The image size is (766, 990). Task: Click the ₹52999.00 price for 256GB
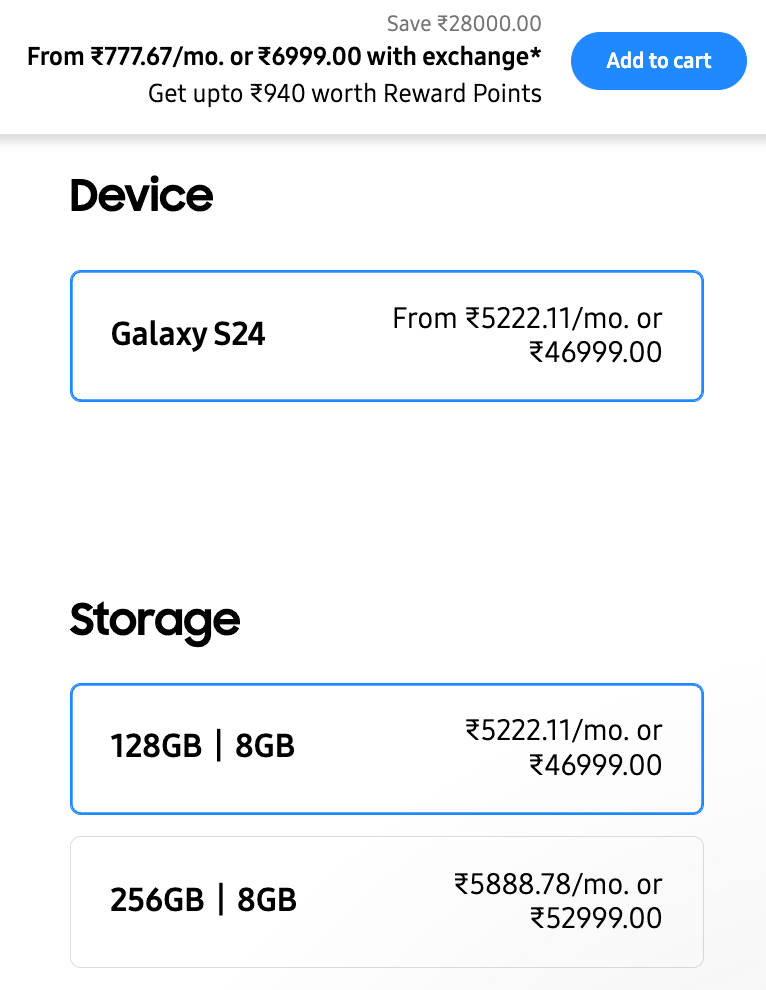click(x=595, y=918)
